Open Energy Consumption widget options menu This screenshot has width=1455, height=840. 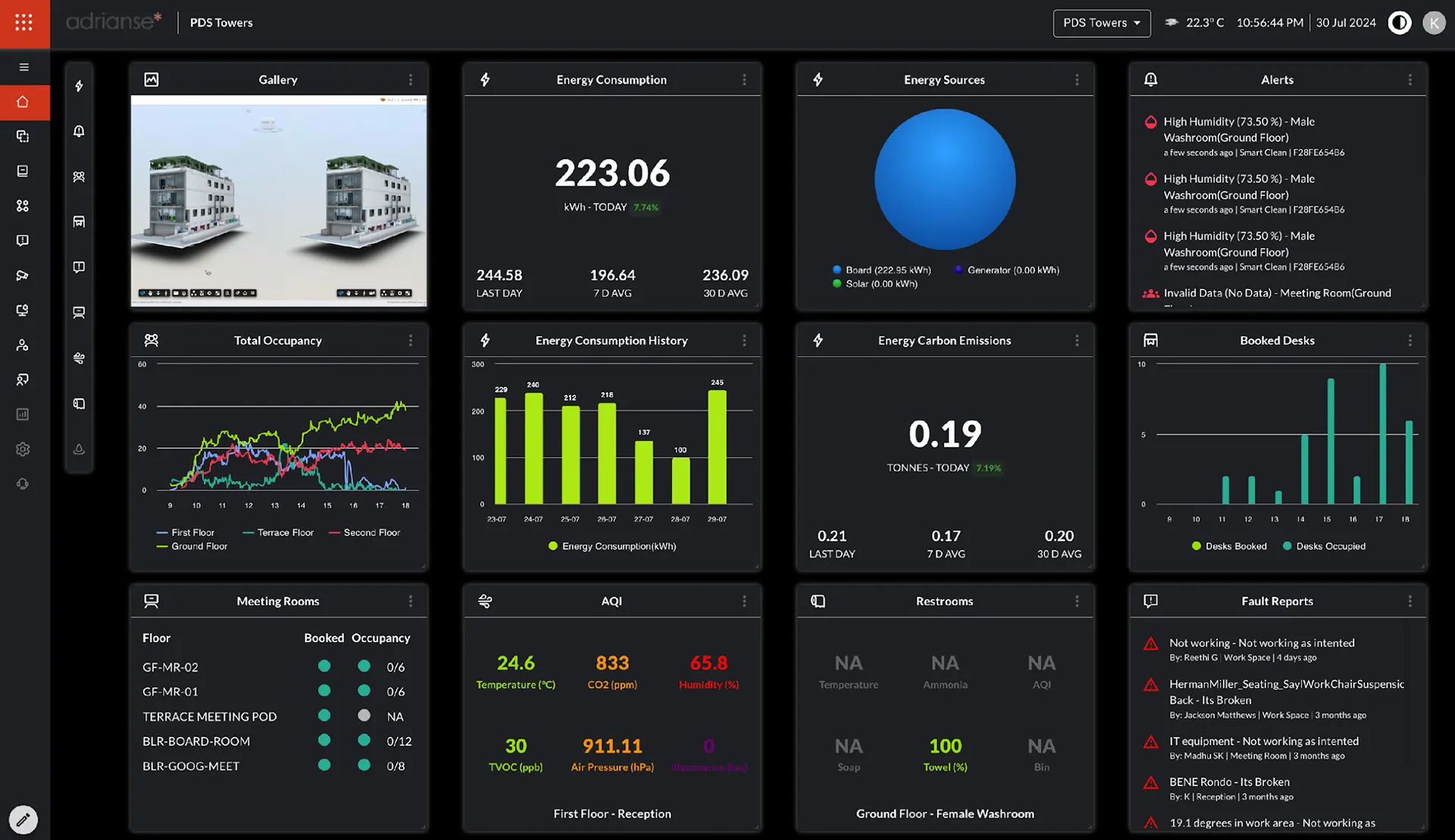point(744,80)
